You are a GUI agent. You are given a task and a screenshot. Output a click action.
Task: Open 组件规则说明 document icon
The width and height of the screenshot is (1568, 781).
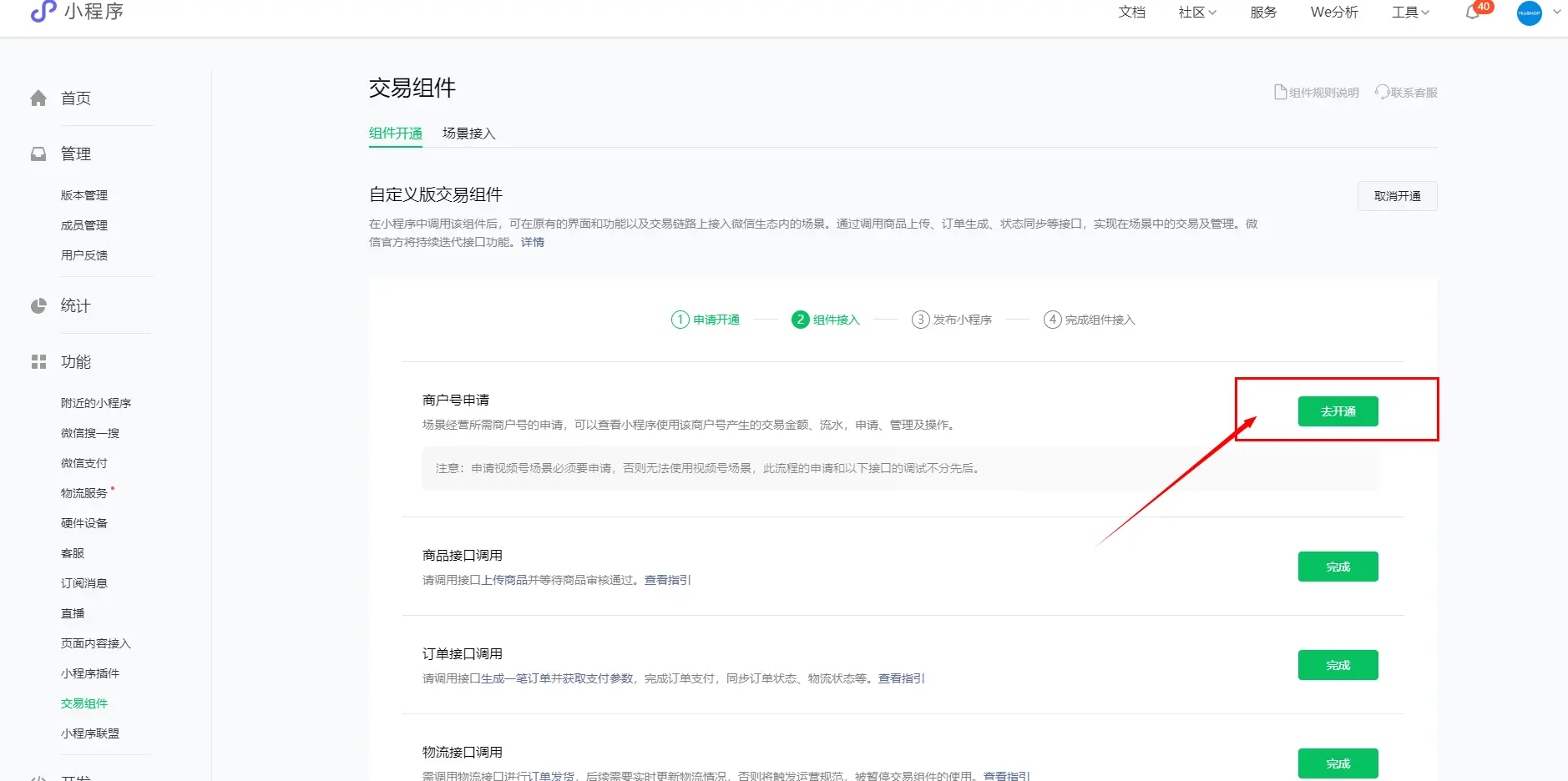tap(1280, 93)
